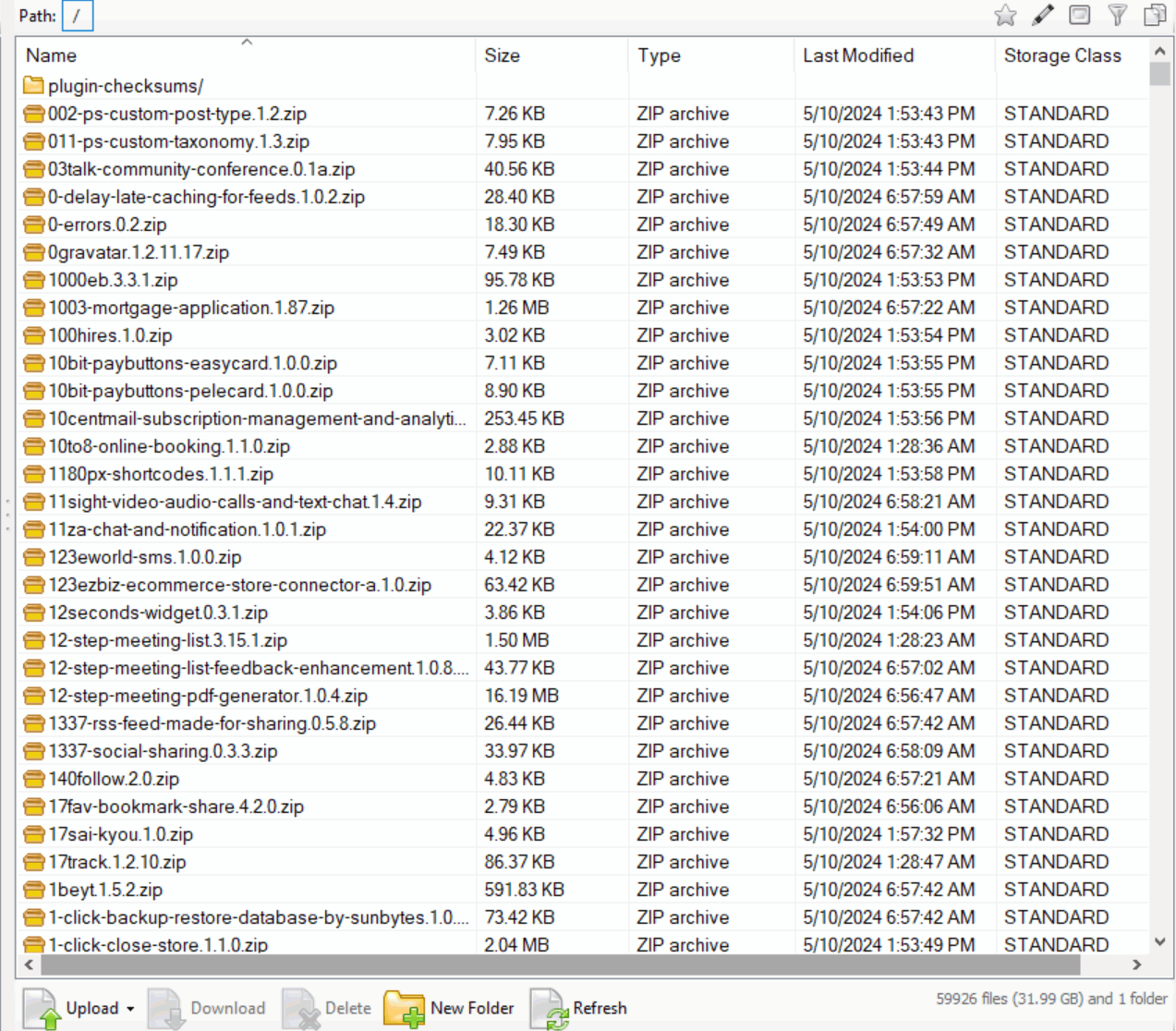1176x1031 pixels.
Task: Open the plugin-checksums folder
Action: click(126, 86)
